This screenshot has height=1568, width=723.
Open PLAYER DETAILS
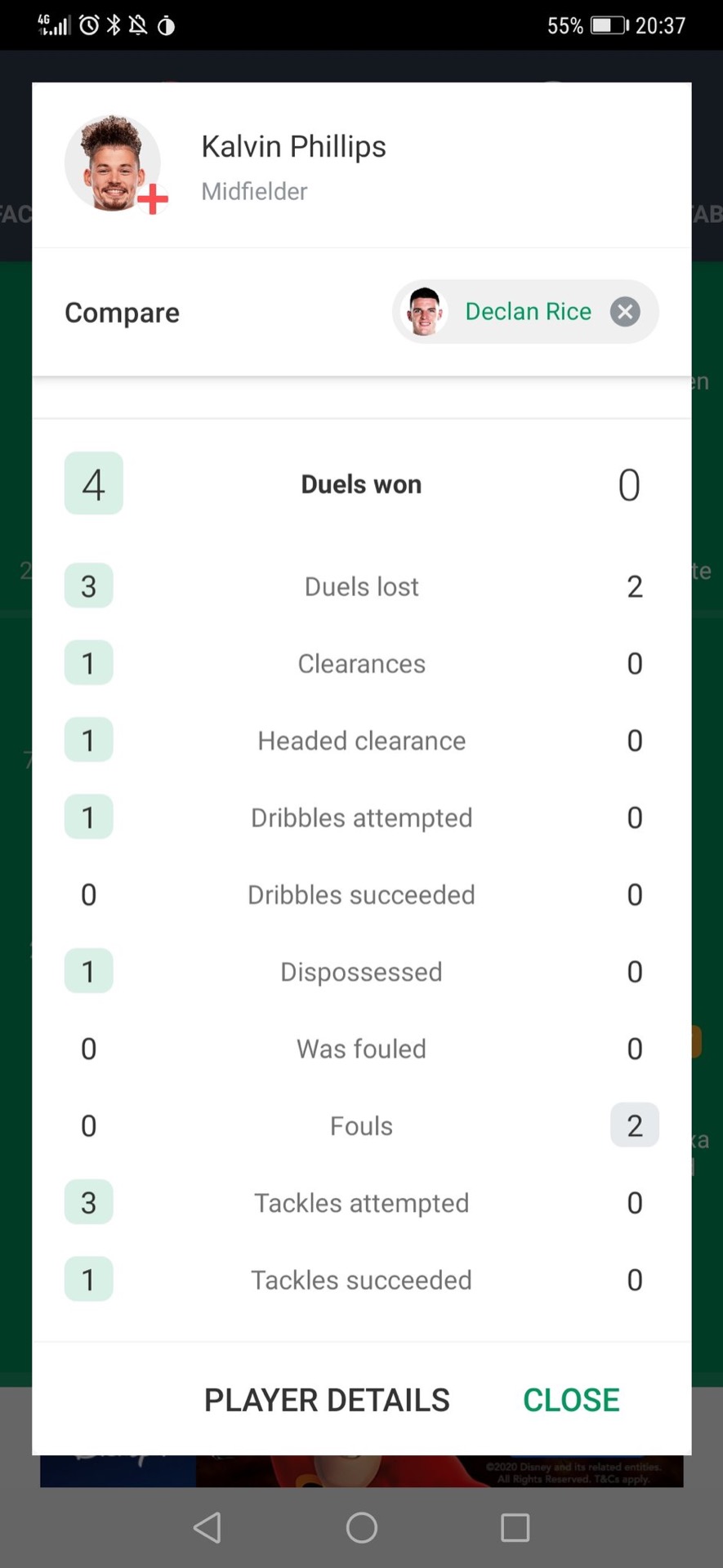coord(327,1400)
